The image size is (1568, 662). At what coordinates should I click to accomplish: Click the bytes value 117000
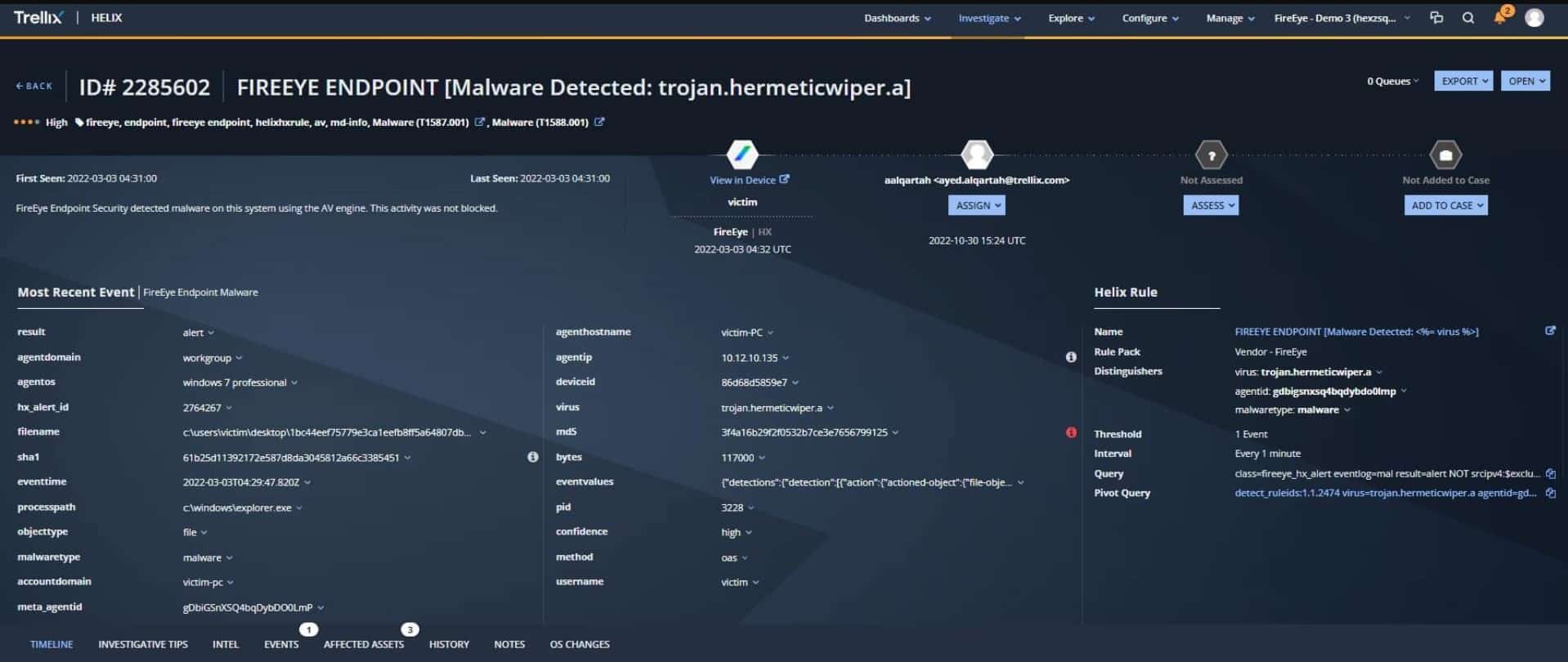737,458
